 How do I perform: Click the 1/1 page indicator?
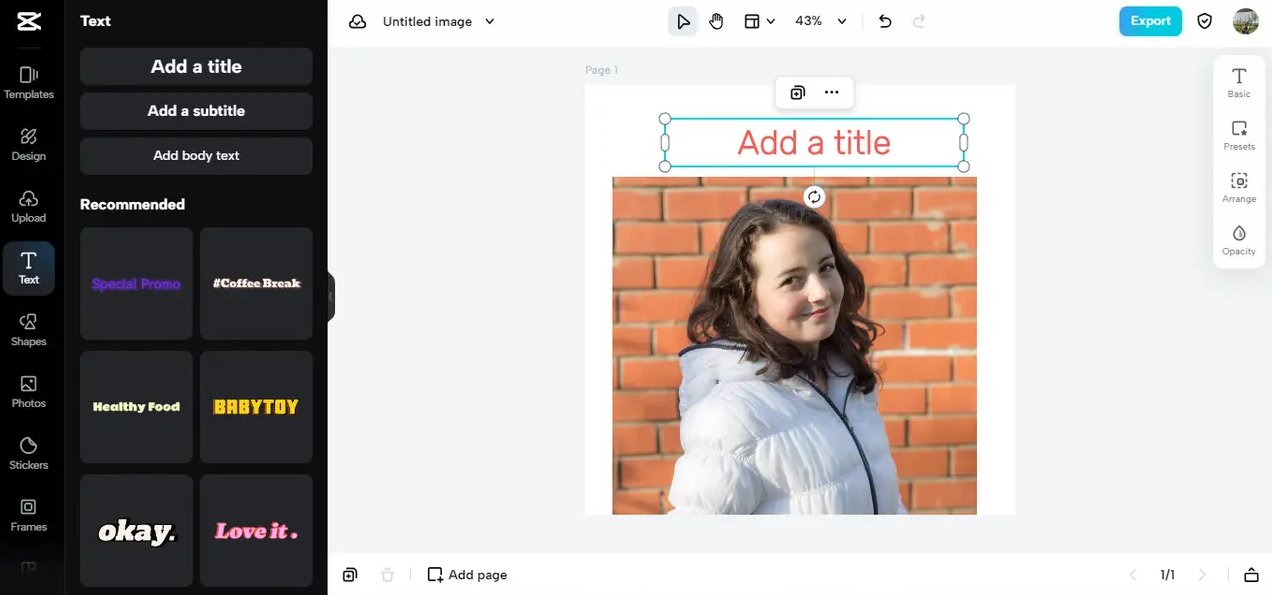tap(1167, 575)
